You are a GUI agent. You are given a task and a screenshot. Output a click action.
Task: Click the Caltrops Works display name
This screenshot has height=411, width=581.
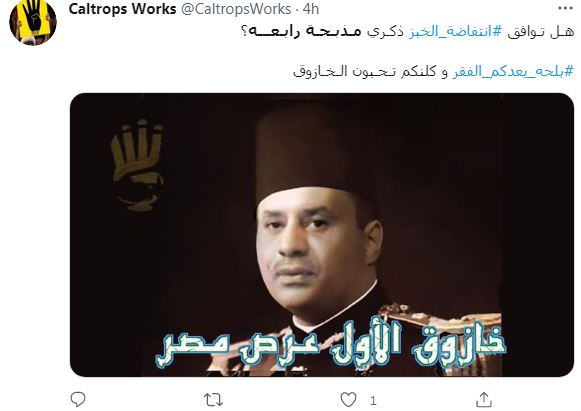click(122, 9)
